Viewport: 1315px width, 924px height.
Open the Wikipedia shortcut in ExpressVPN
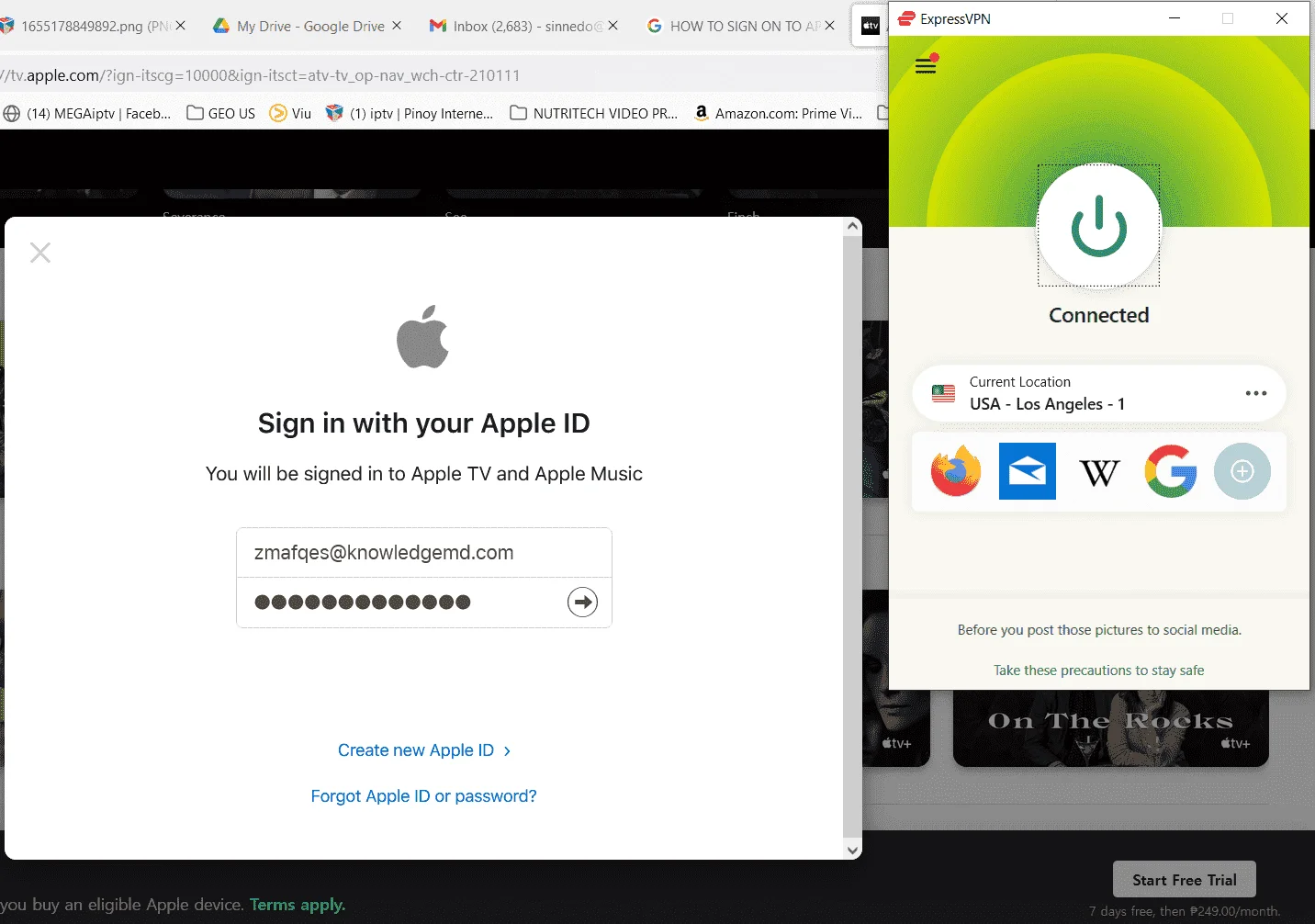[1099, 472]
